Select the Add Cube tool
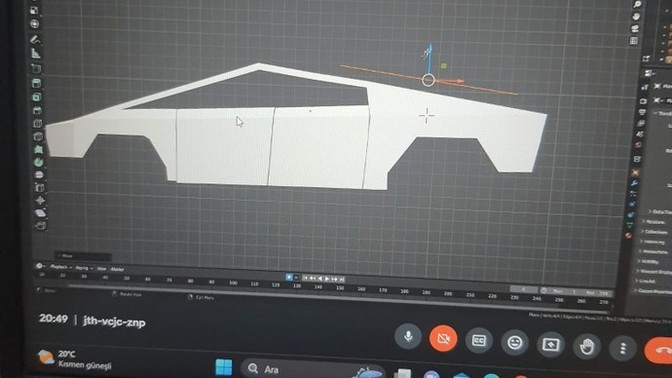Screen dimensions: 672x378 [36, 68]
